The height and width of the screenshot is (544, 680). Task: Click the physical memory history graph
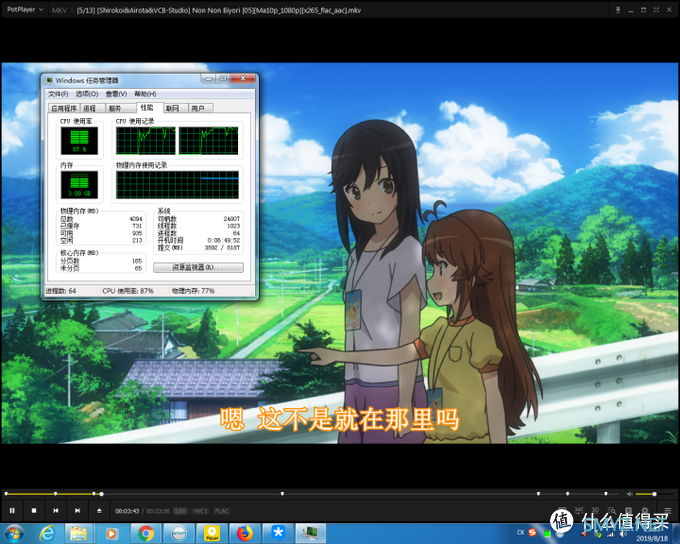tap(177, 185)
